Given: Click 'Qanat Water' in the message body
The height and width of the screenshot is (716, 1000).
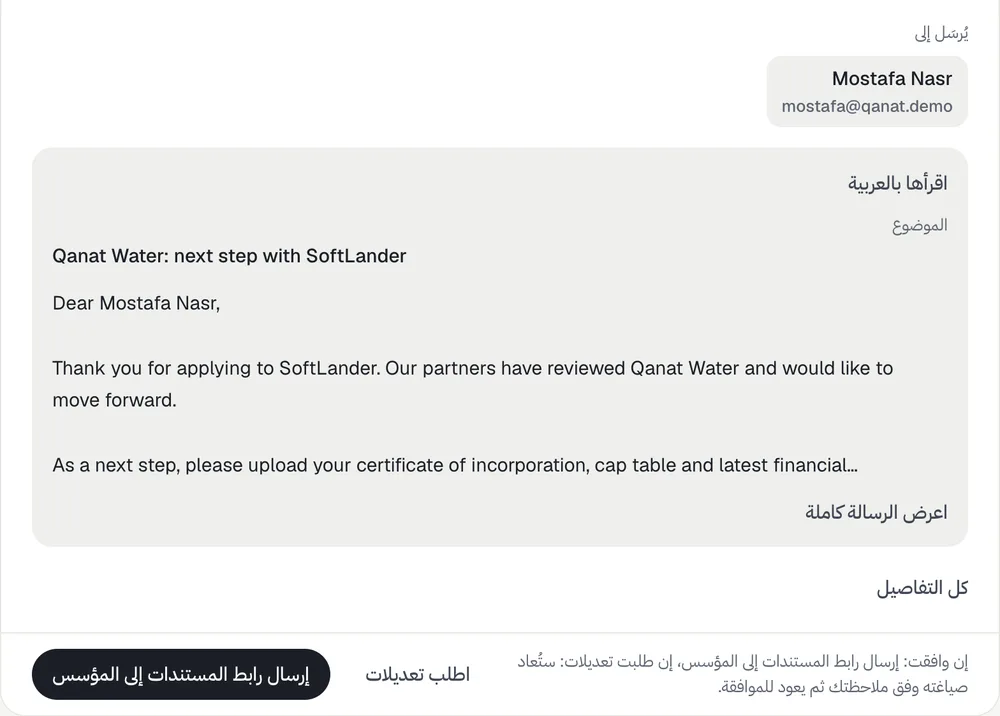Looking at the screenshot, I should 684,368.
